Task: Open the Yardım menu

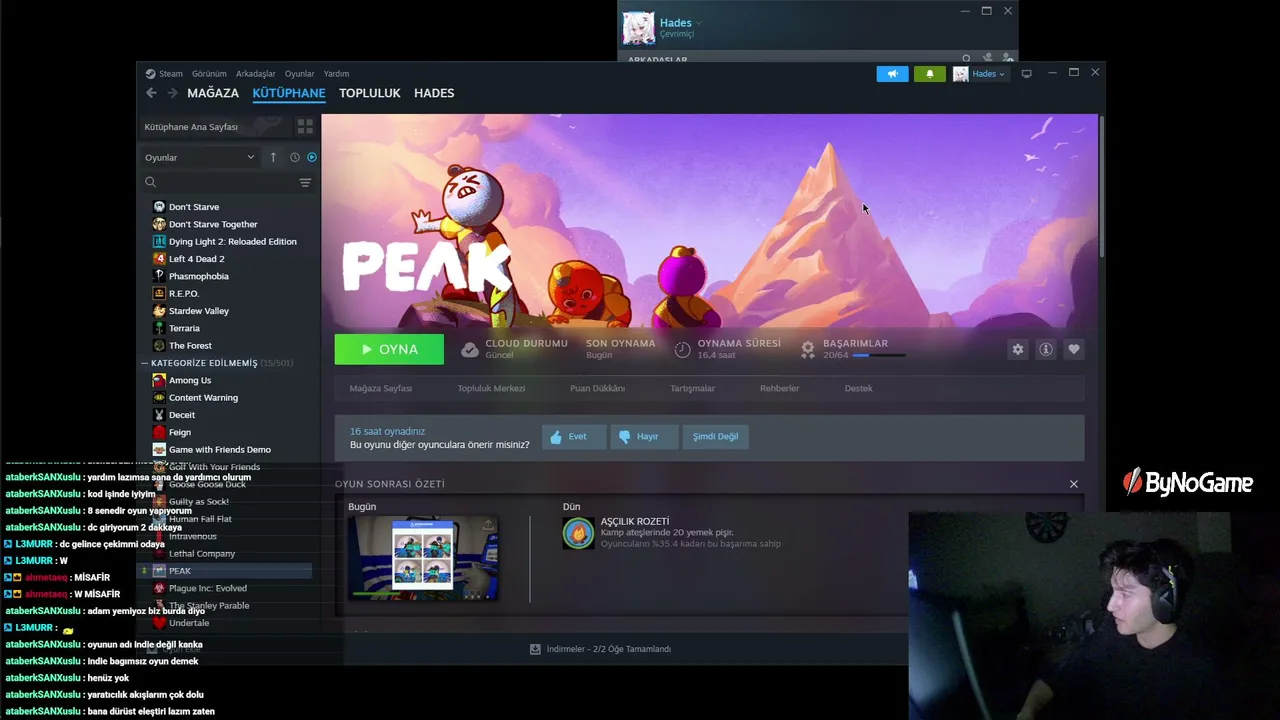Action: pyautogui.click(x=336, y=74)
